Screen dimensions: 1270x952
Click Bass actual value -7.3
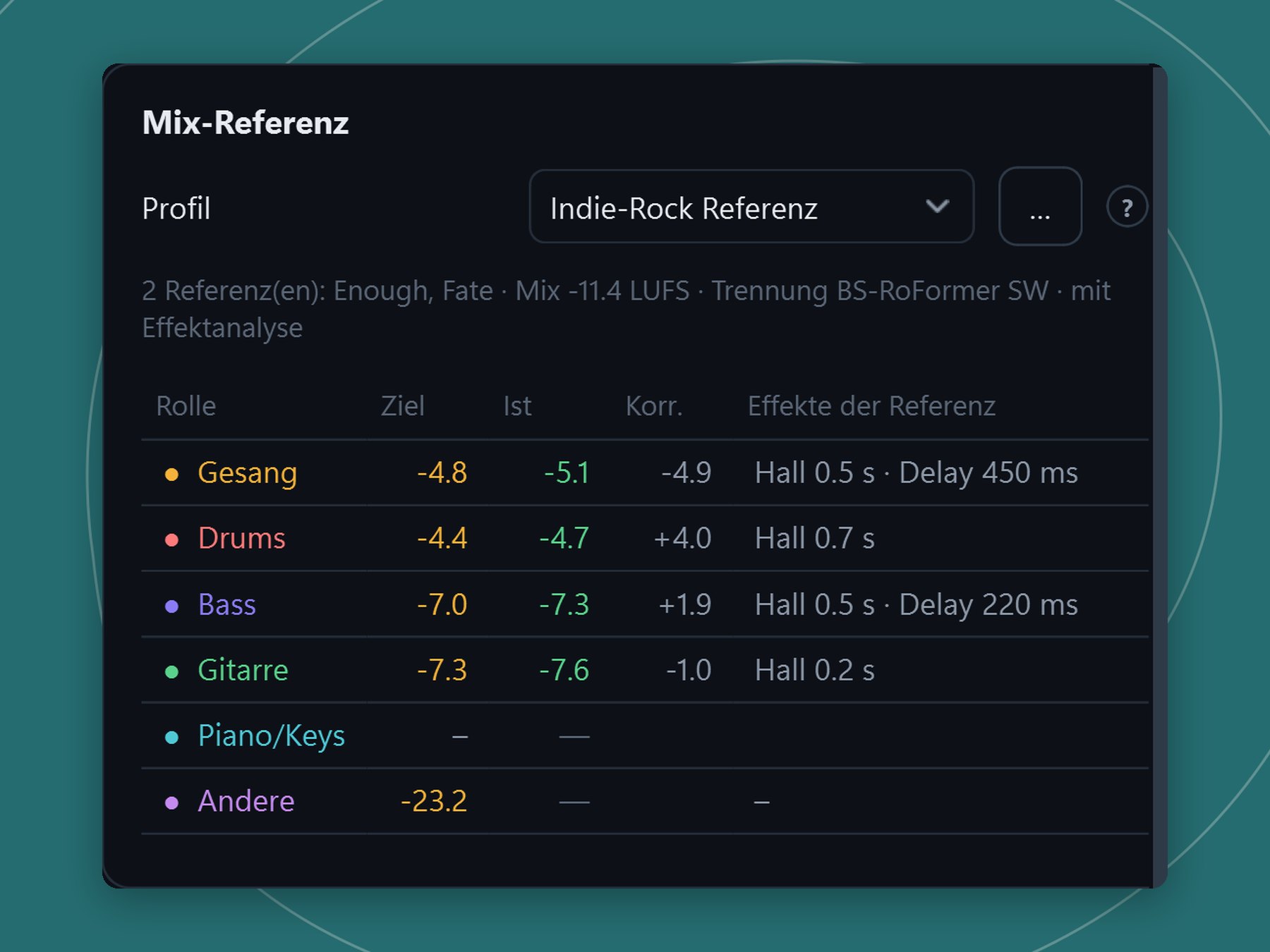(564, 604)
